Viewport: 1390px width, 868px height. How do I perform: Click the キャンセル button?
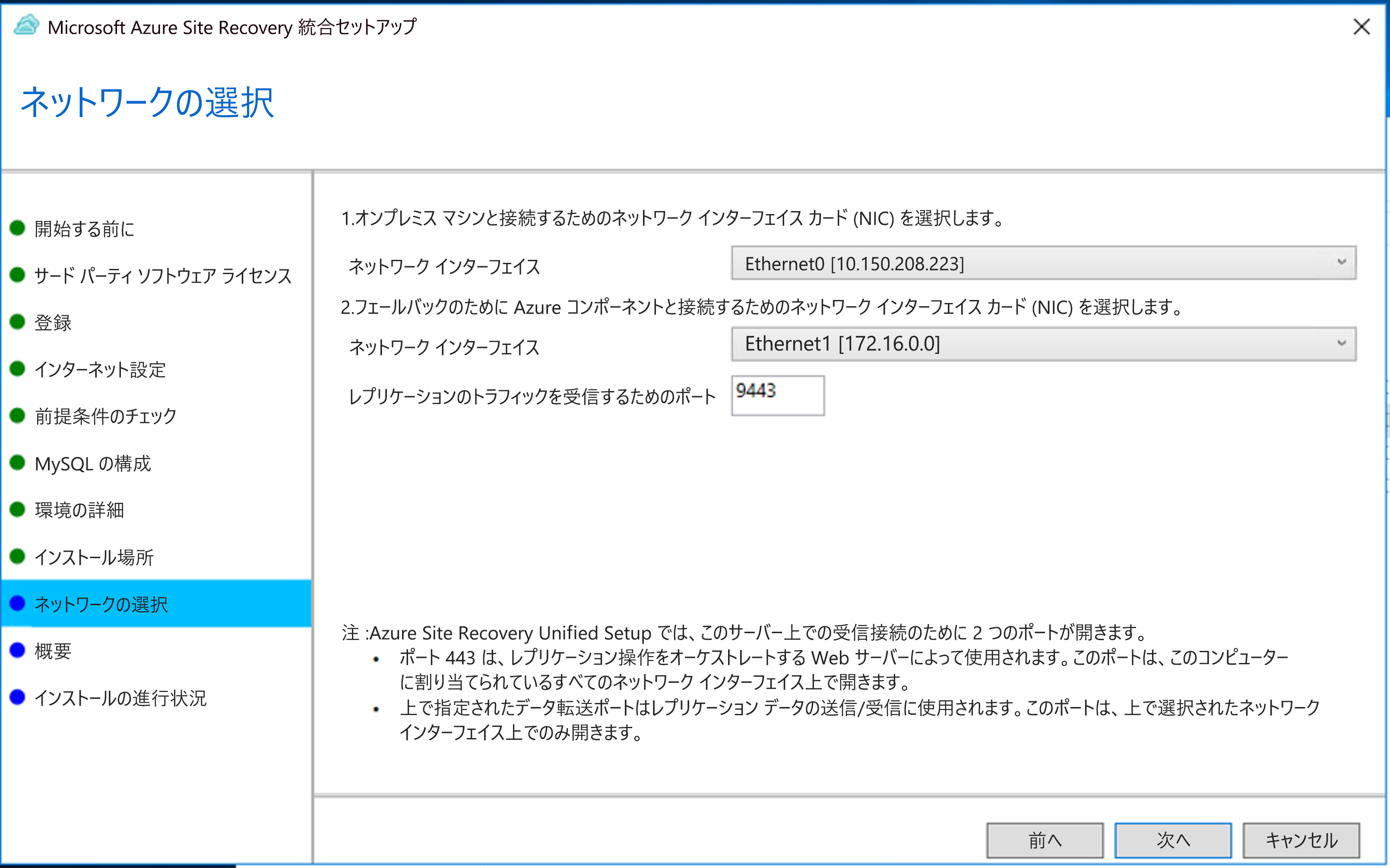click(x=1301, y=840)
